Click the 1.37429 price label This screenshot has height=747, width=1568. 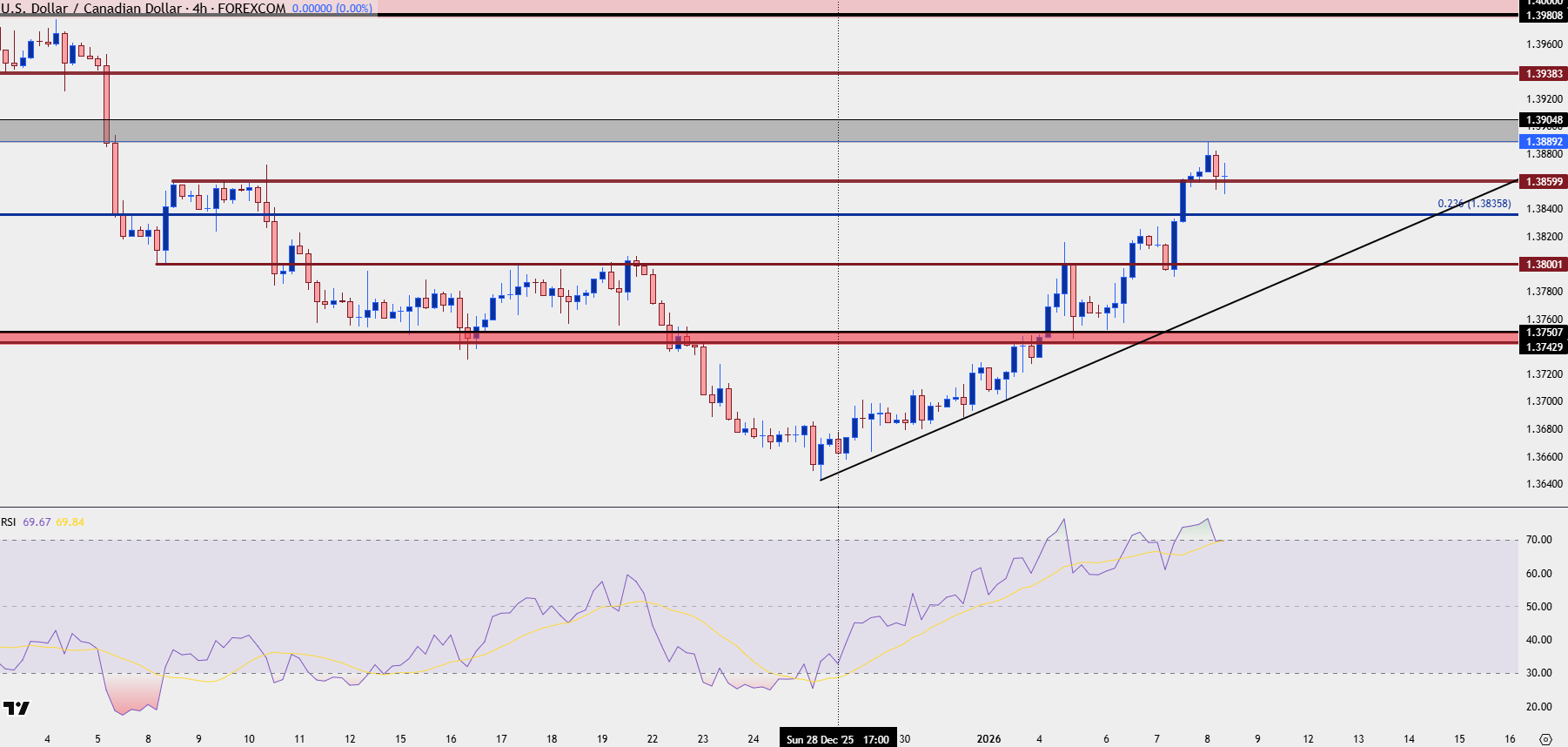[x=1544, y=347]
